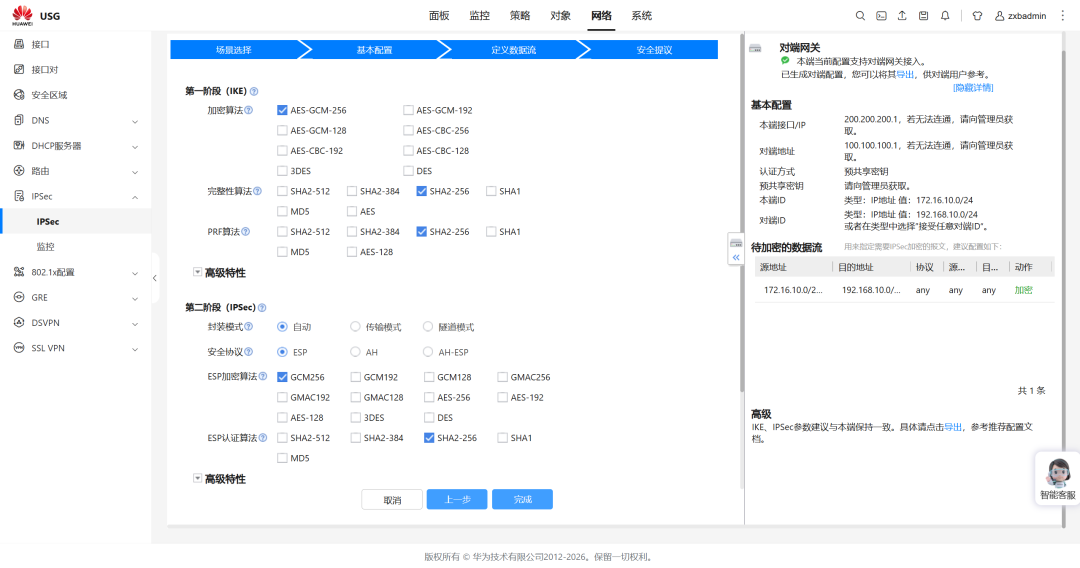The image size is (1080, 568).
Task: Collapse the left sidebar handle
Action: (155, 278)
